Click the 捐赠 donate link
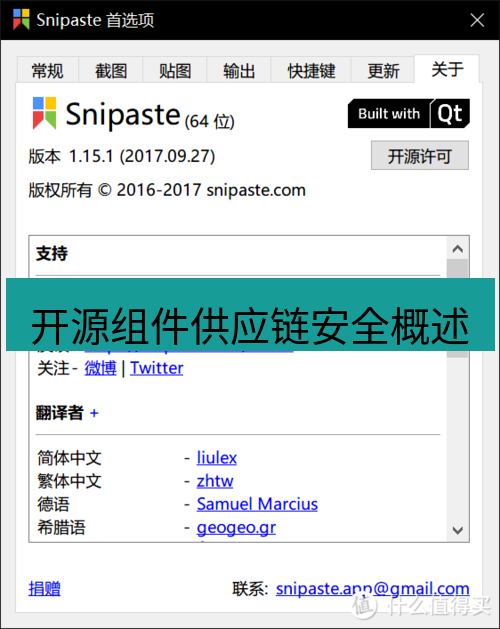This screenshot has height=629, width=500. point(45,589)
